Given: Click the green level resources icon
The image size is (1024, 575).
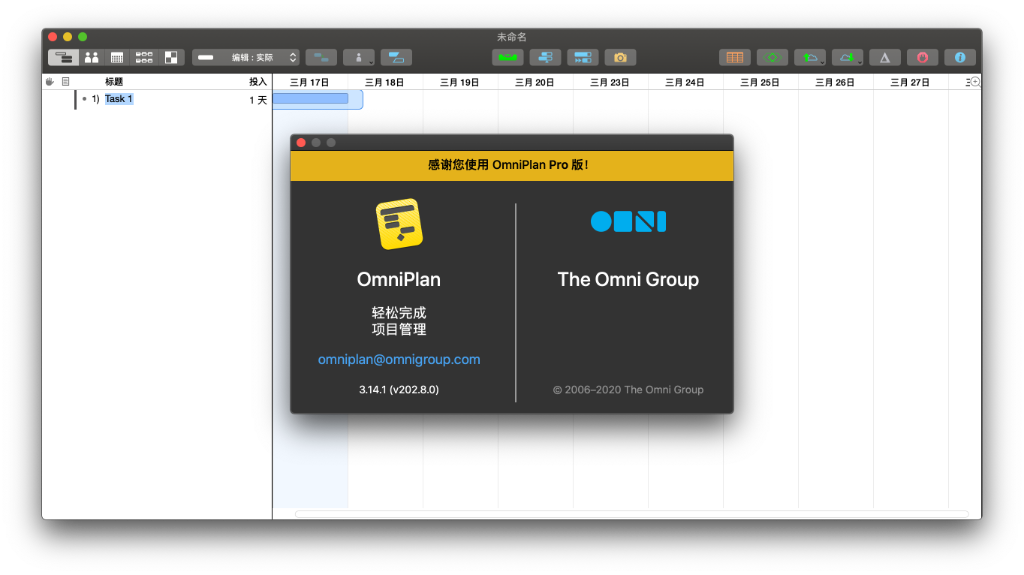Looking at the screenshot, I should point(507,58).
